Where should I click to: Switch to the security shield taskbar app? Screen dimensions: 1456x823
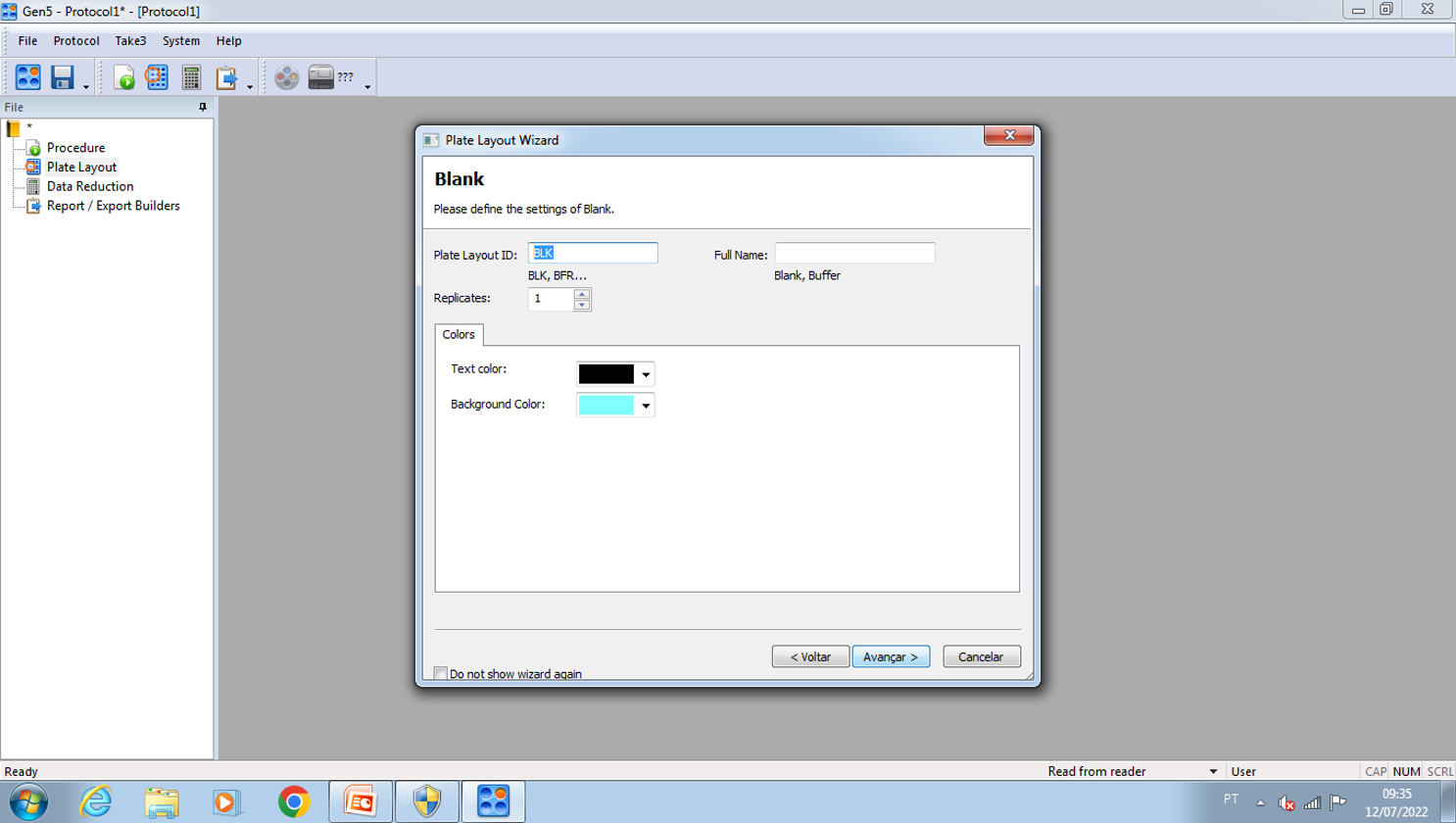pos(427,802)
